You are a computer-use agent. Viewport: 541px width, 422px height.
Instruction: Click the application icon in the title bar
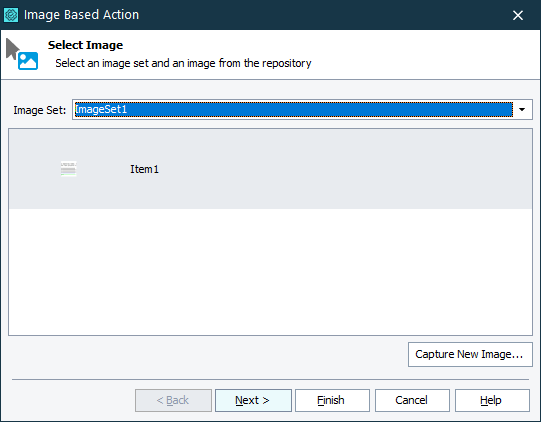pyautogui.click(x=11, y=15)
